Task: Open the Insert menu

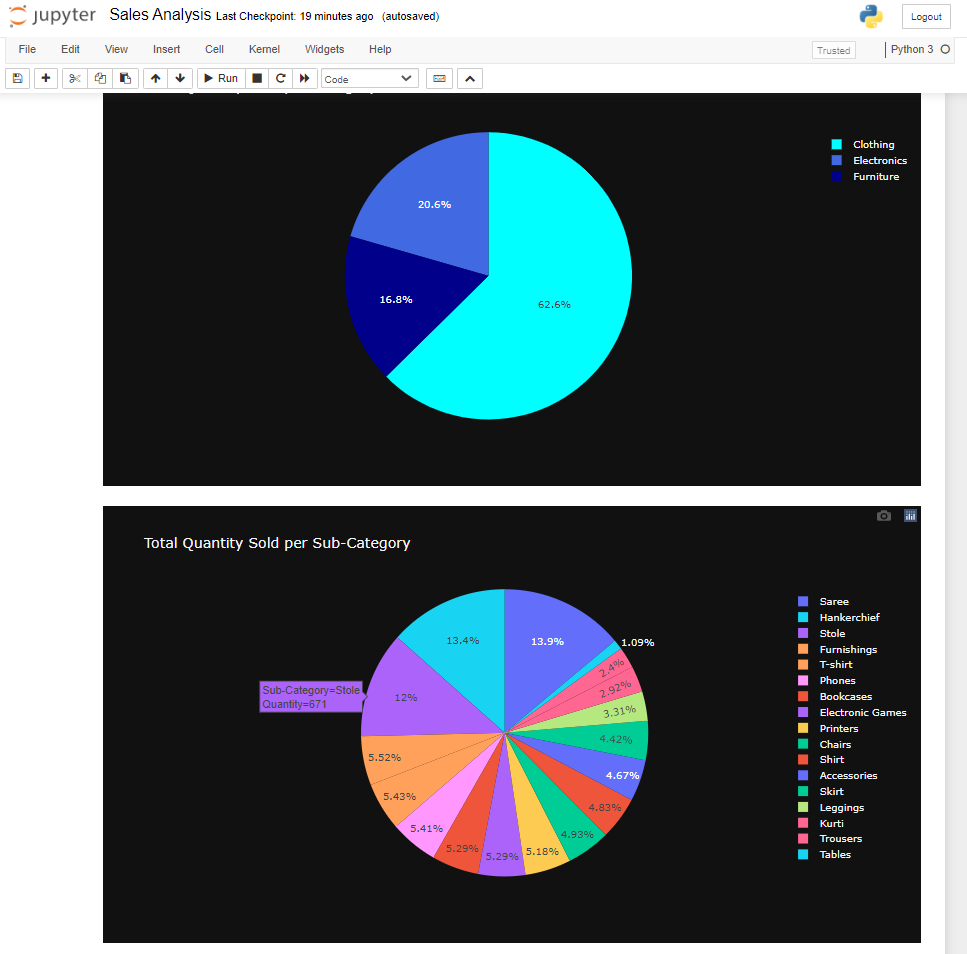Action: coord(167,49)
